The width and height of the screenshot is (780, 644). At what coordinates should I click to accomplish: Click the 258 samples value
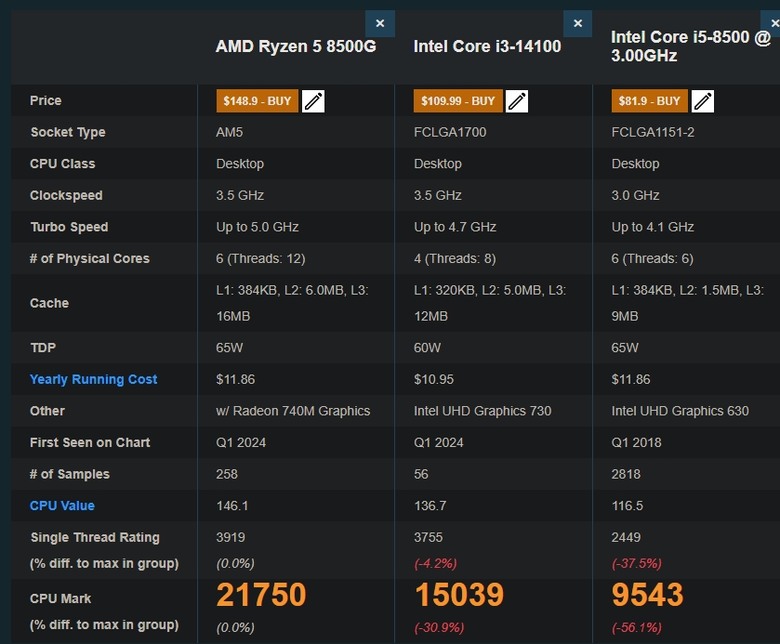tap(227, 474)
